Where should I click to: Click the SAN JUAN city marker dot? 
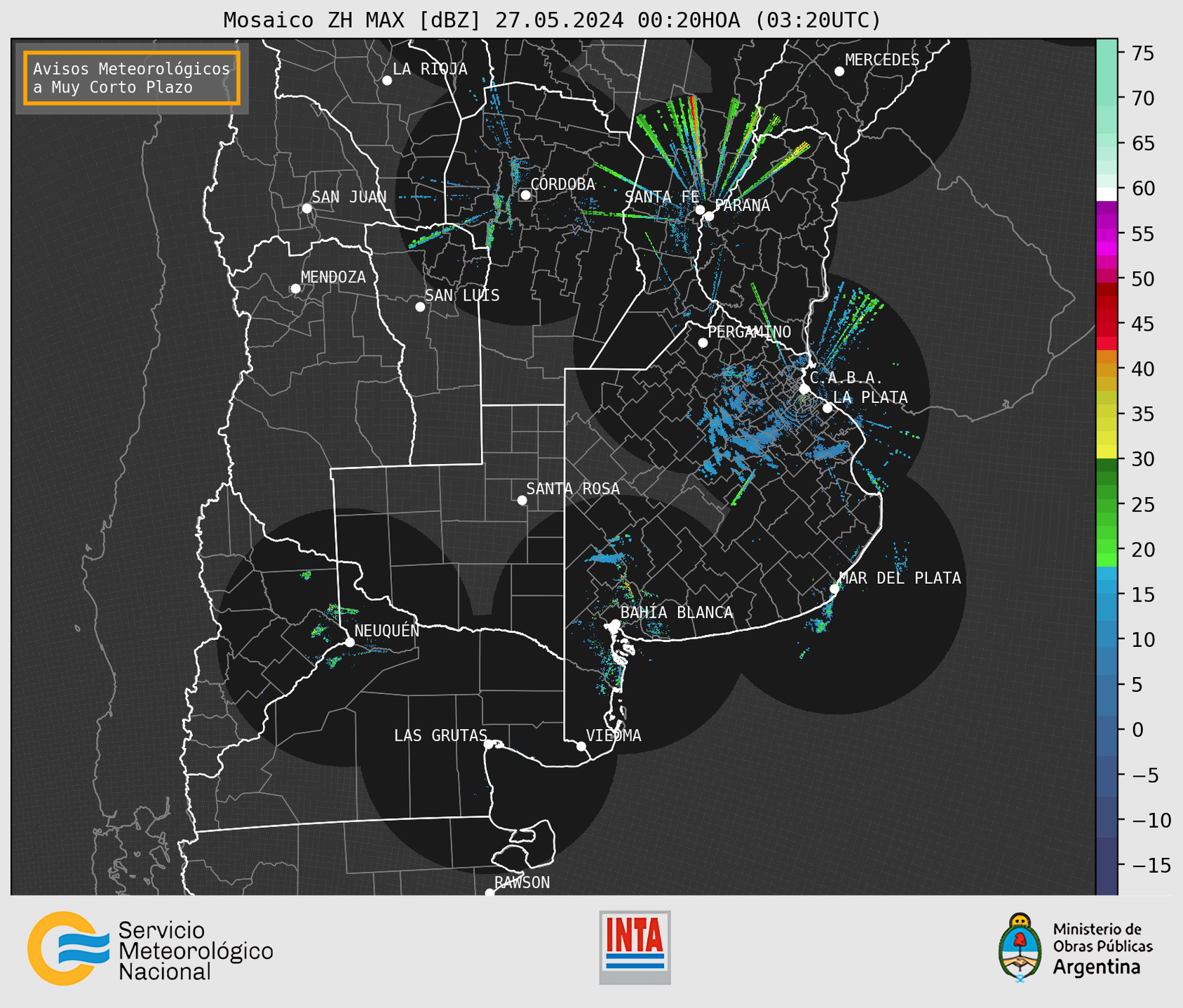[x=306, y=208]
